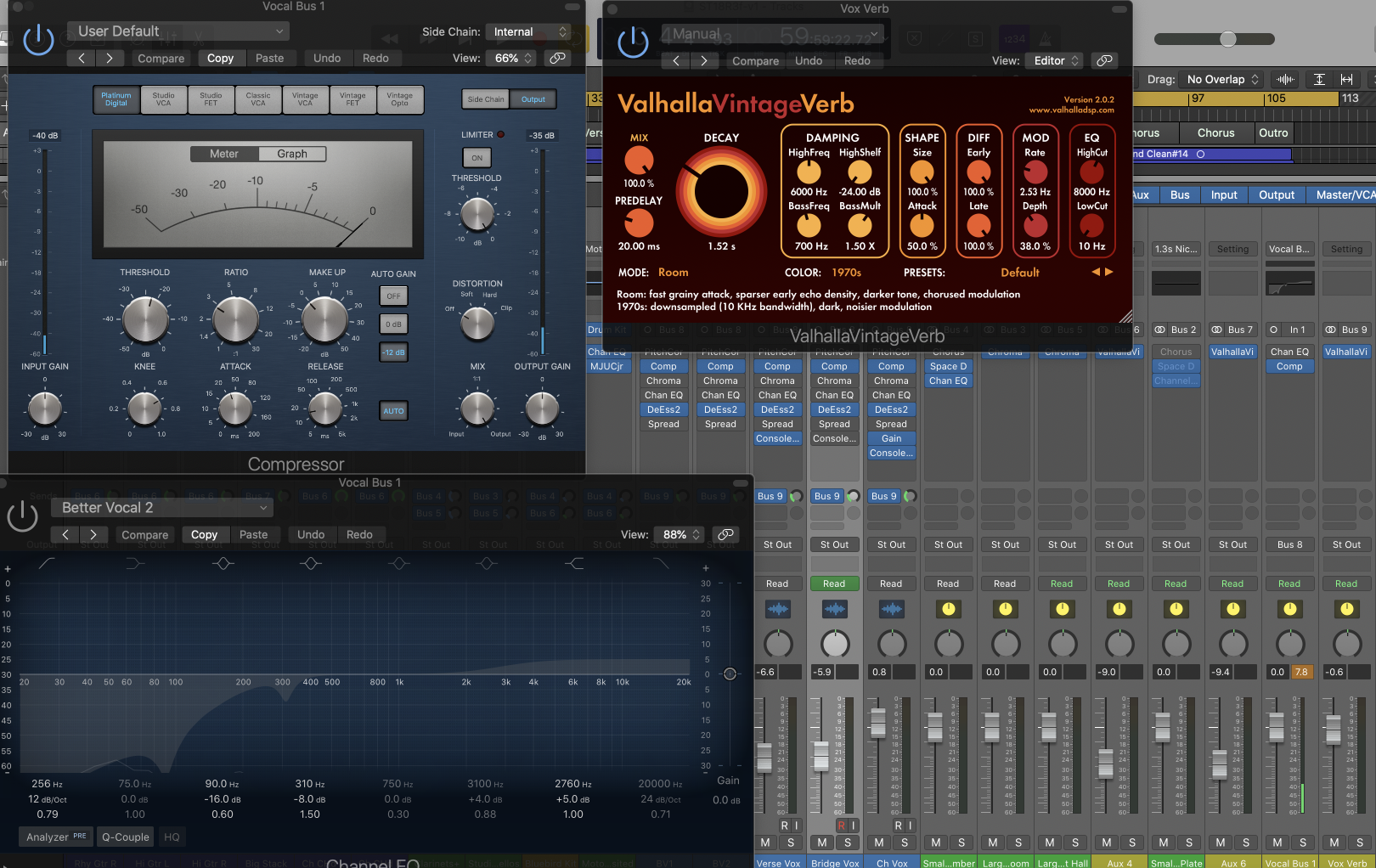Open the Read automation menu on Verse Vox
Image resolution: width=1376 pixels, height=868 pixels.
tap(777, 583)
